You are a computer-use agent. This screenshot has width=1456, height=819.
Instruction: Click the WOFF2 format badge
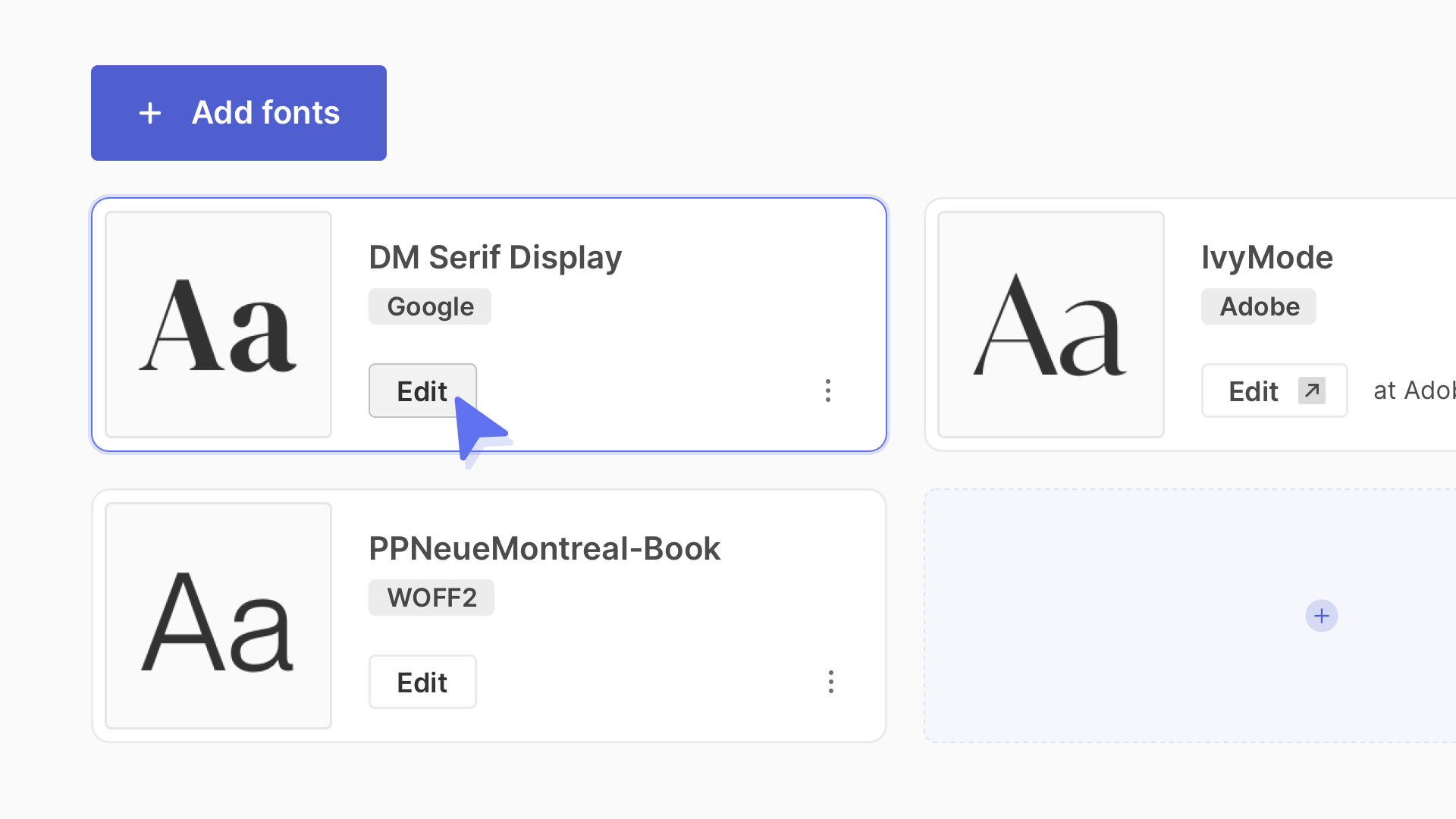(431, 597)
